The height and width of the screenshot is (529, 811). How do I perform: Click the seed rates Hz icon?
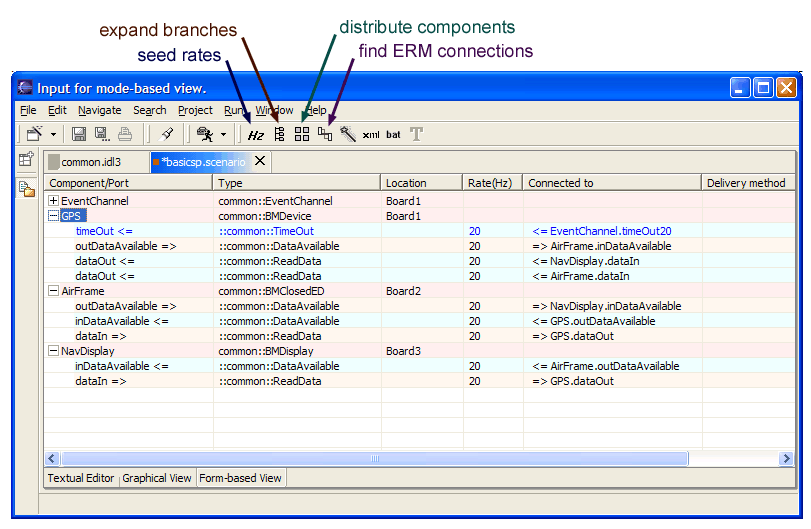pos(257,134)
